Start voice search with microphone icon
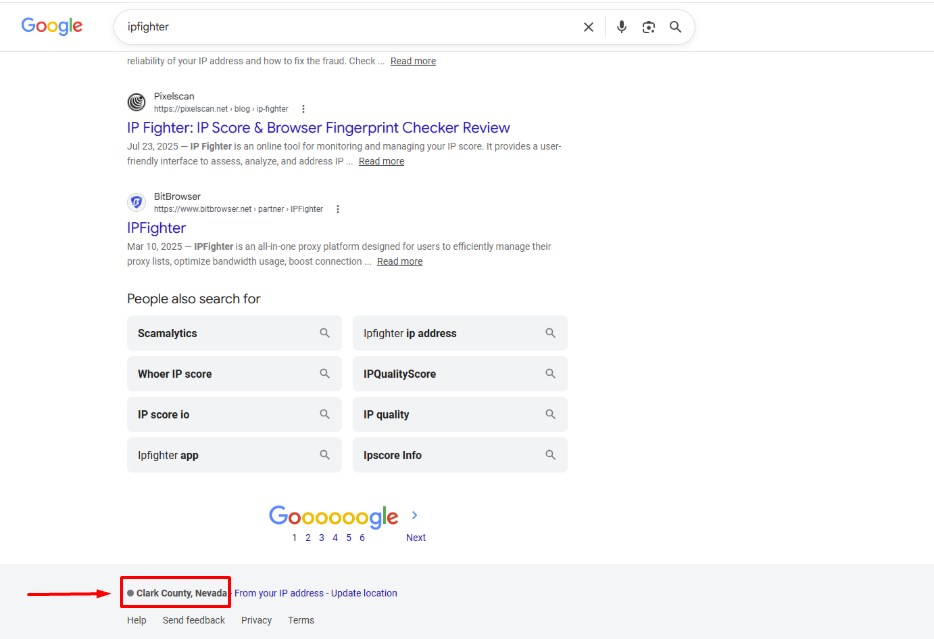Screen dimensions: 934x639 pyautogui.click(x=621, y=27)
